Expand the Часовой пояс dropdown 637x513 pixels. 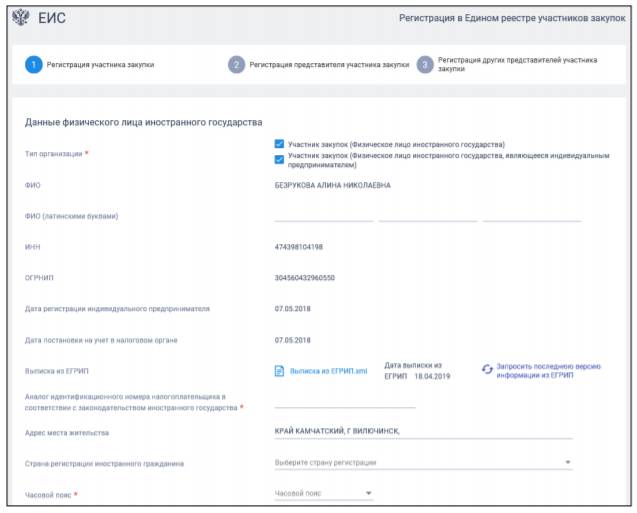click(322, 493)
